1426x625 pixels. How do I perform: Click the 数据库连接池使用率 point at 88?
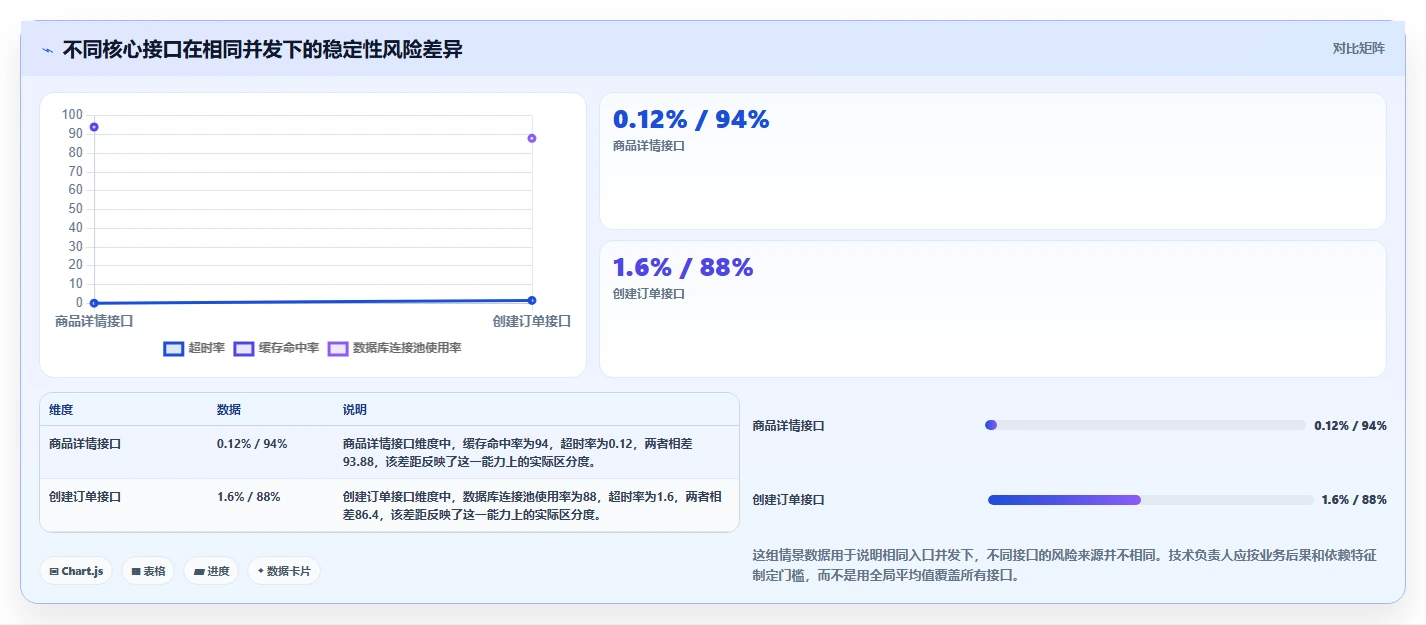click(532, 138)
